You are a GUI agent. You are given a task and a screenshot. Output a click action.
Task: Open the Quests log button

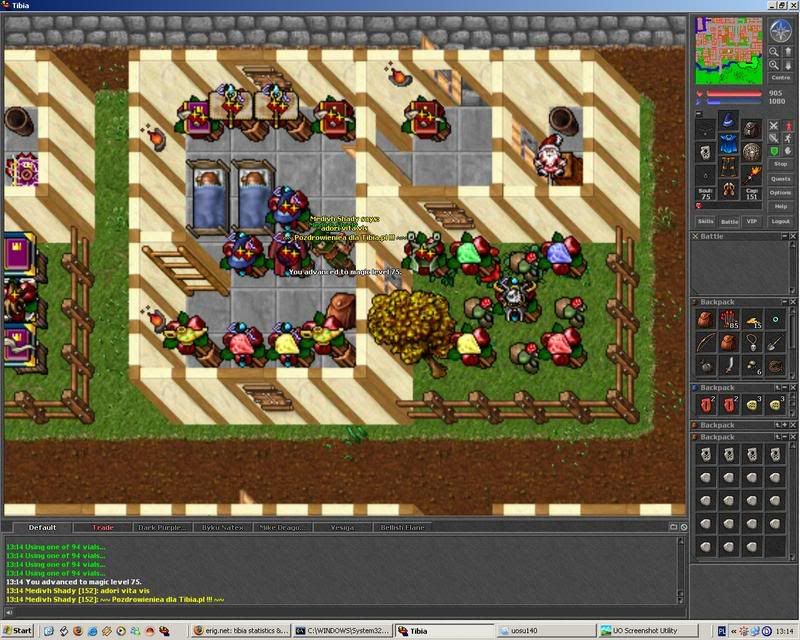pyautogui.click(x=781, y=179)
